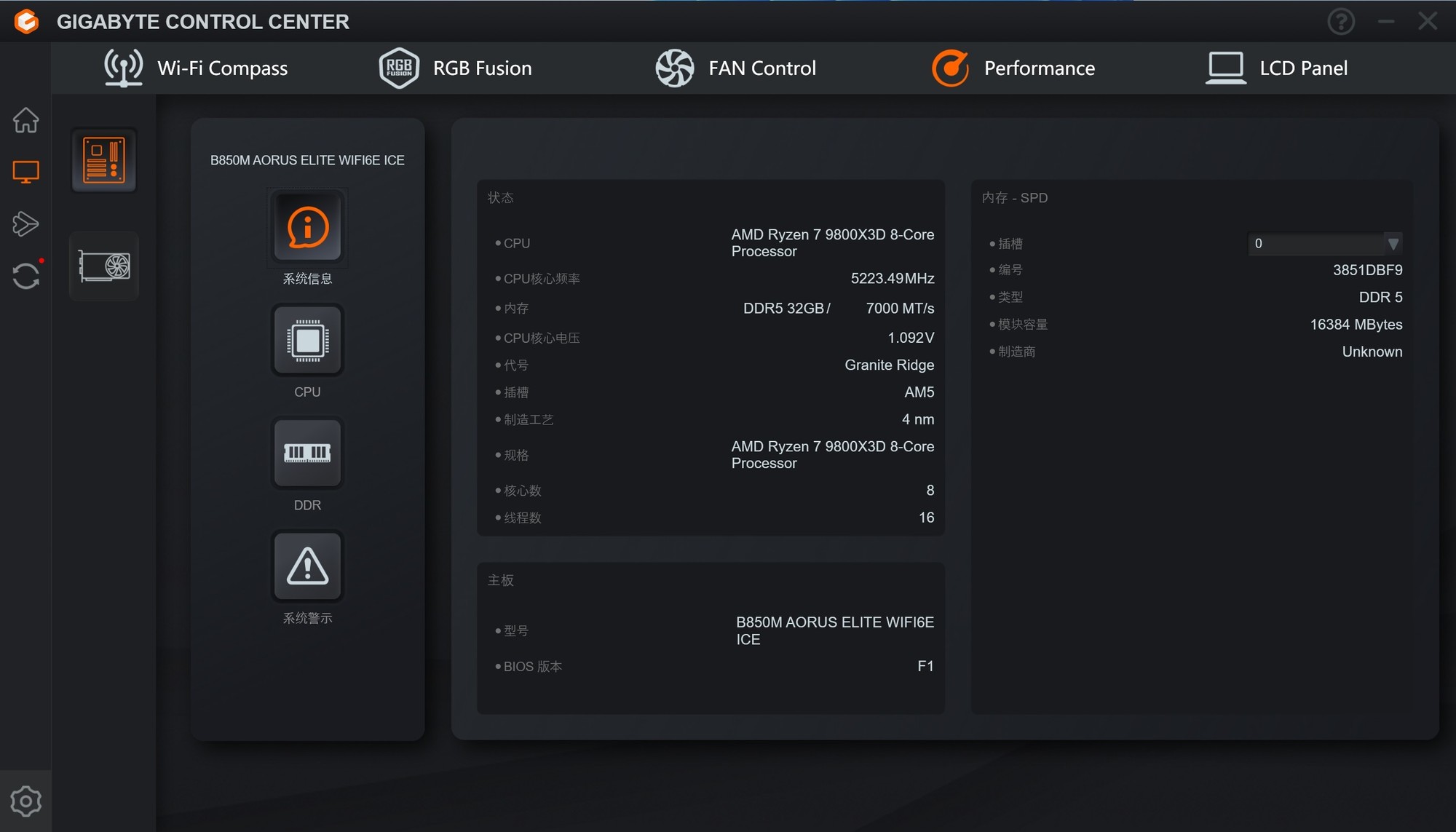This screenshot has width=1456, height=832.
Task: Open the update refresh icon in sidebar
Action: [25, 276]
